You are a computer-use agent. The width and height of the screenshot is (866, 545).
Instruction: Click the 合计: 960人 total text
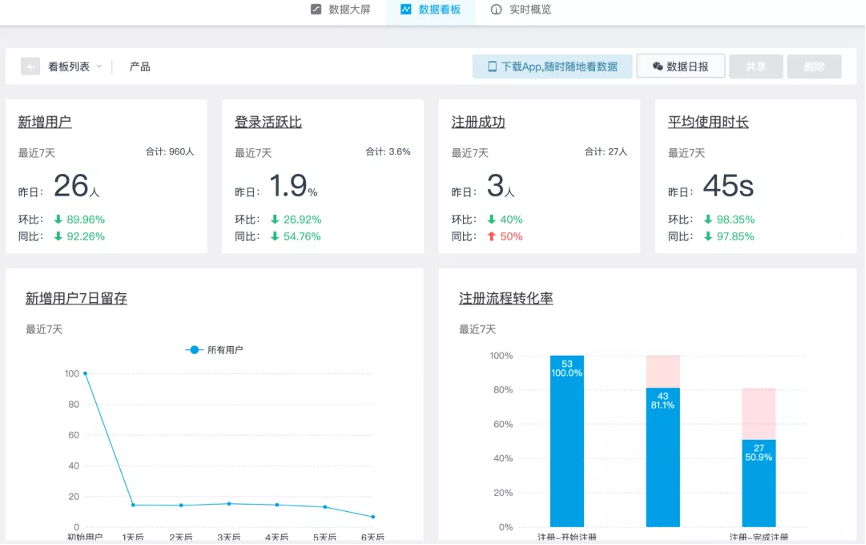pos(170,151)
